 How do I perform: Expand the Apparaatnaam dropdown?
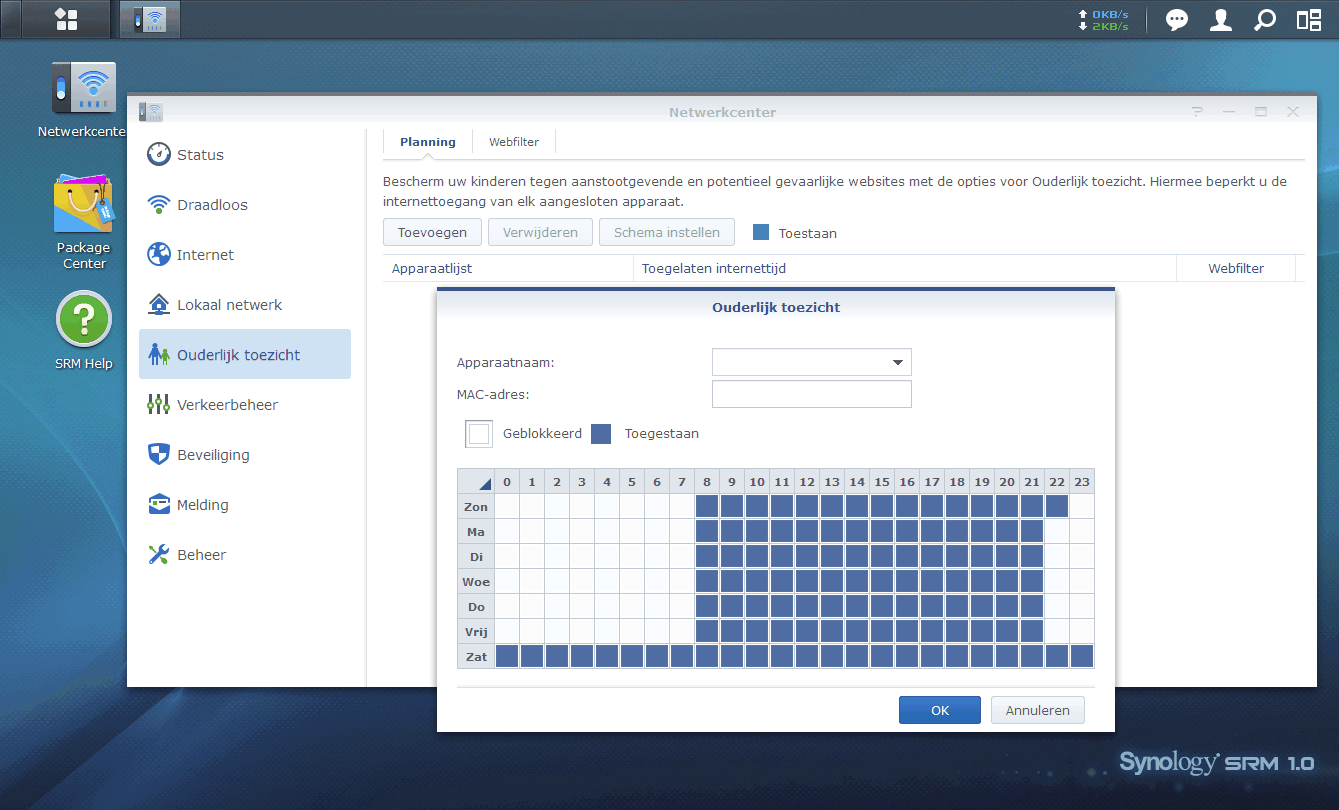(897, 362)
